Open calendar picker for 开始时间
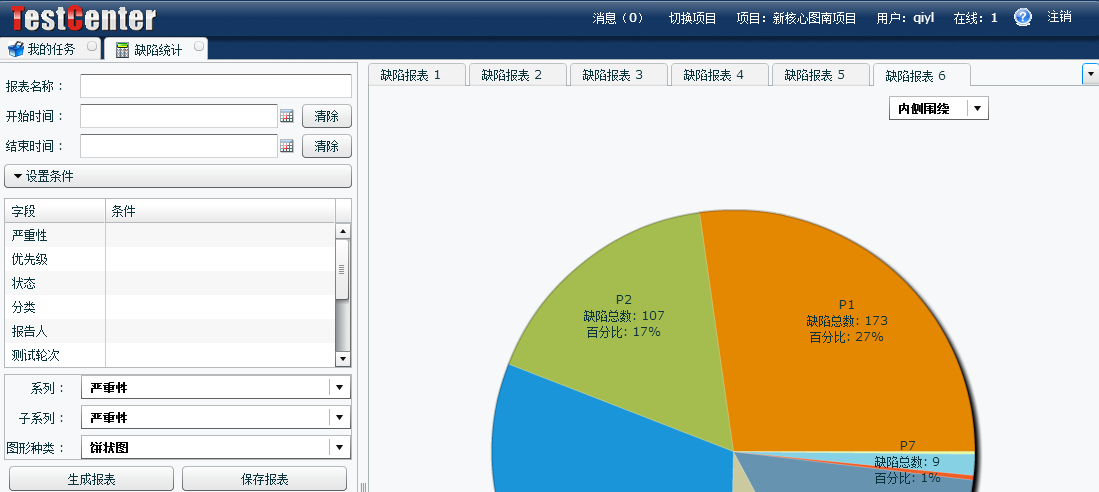The image size is (1099, 492). tap(287, 116)
